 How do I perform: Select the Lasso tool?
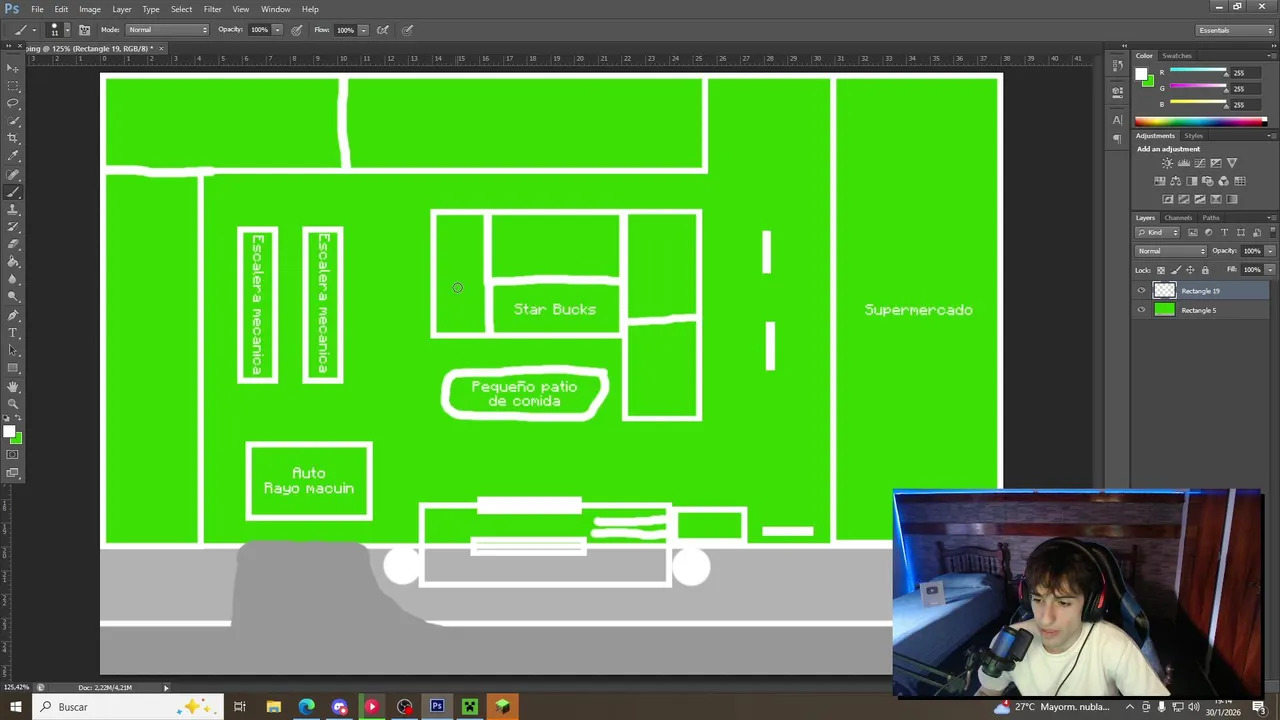click(13, 103)
